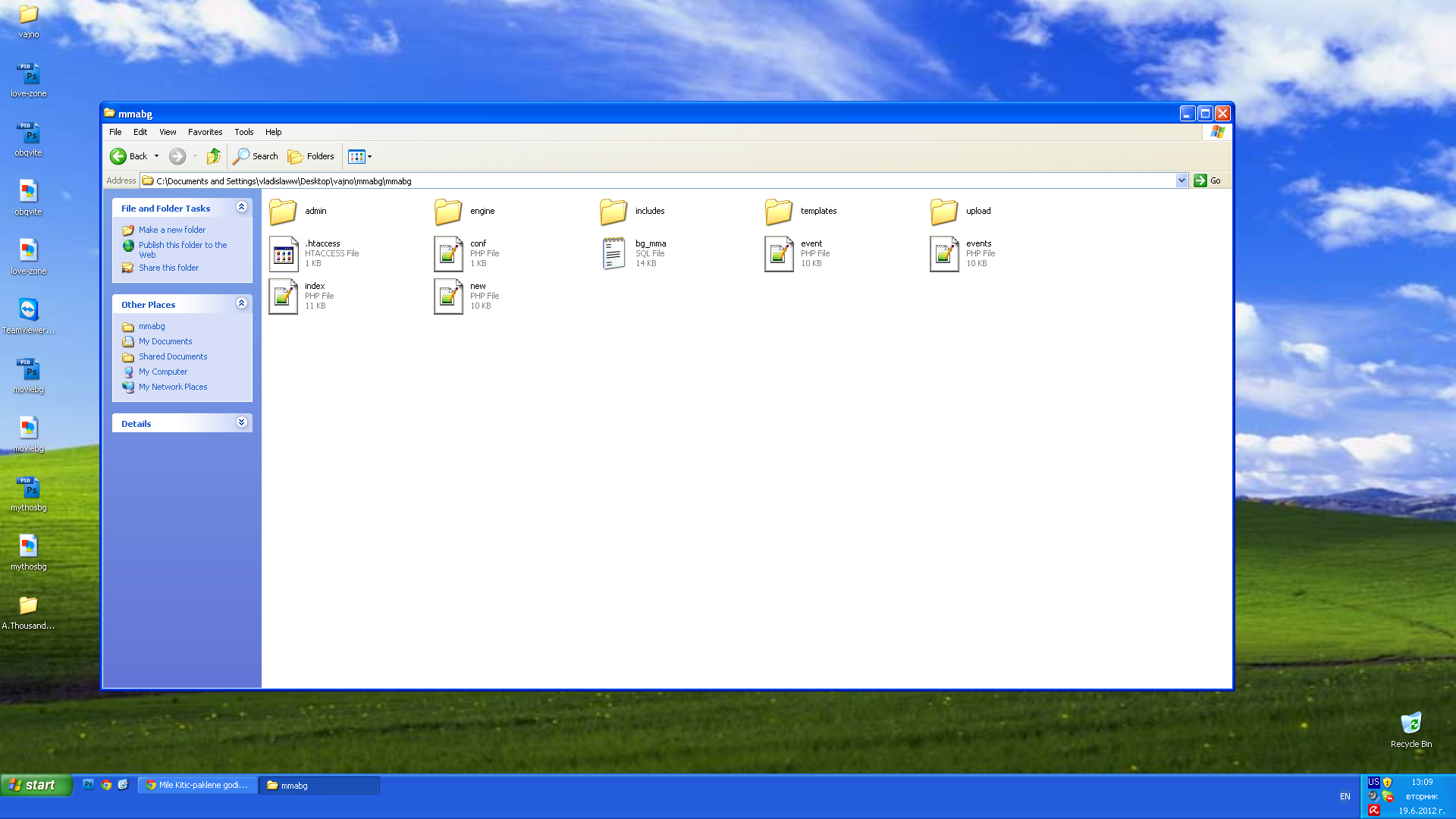Go up one folder level
1456x819 pixels.
pos(214,156)
